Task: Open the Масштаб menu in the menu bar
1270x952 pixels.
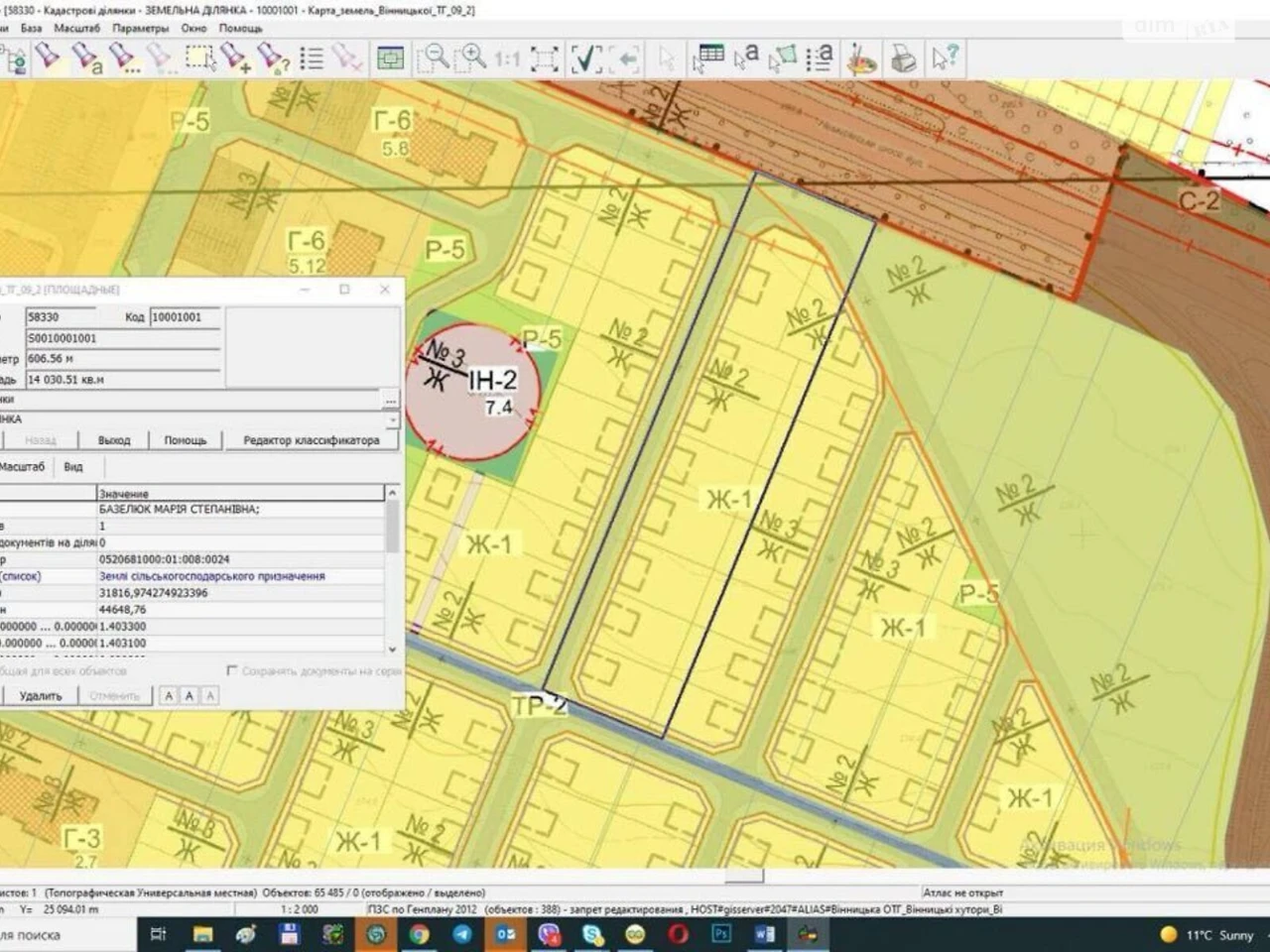Action: coord(76,28)
